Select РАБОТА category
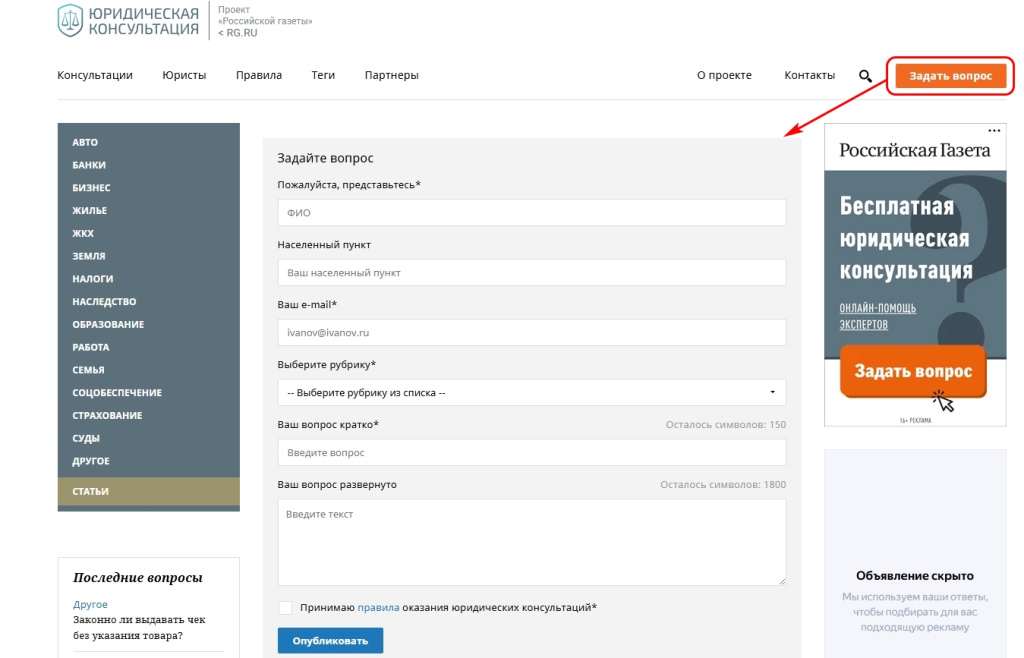This screenshot has height=658, width=1024. (91, 347)
